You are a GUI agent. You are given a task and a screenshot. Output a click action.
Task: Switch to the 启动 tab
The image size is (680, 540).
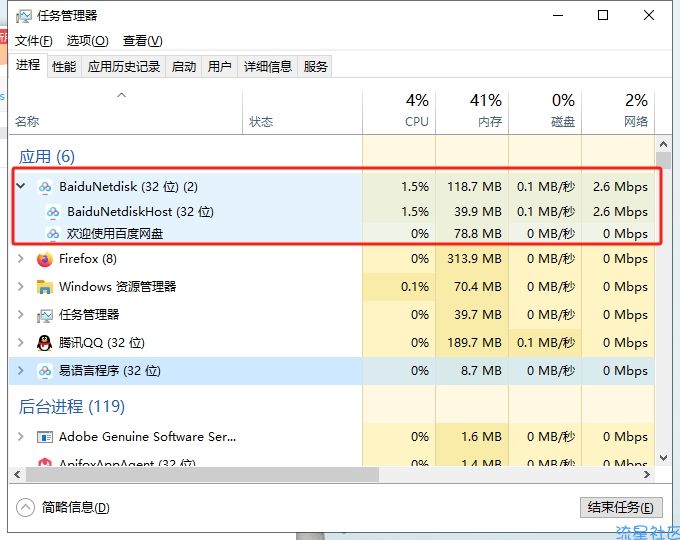[x=184, y=67]
